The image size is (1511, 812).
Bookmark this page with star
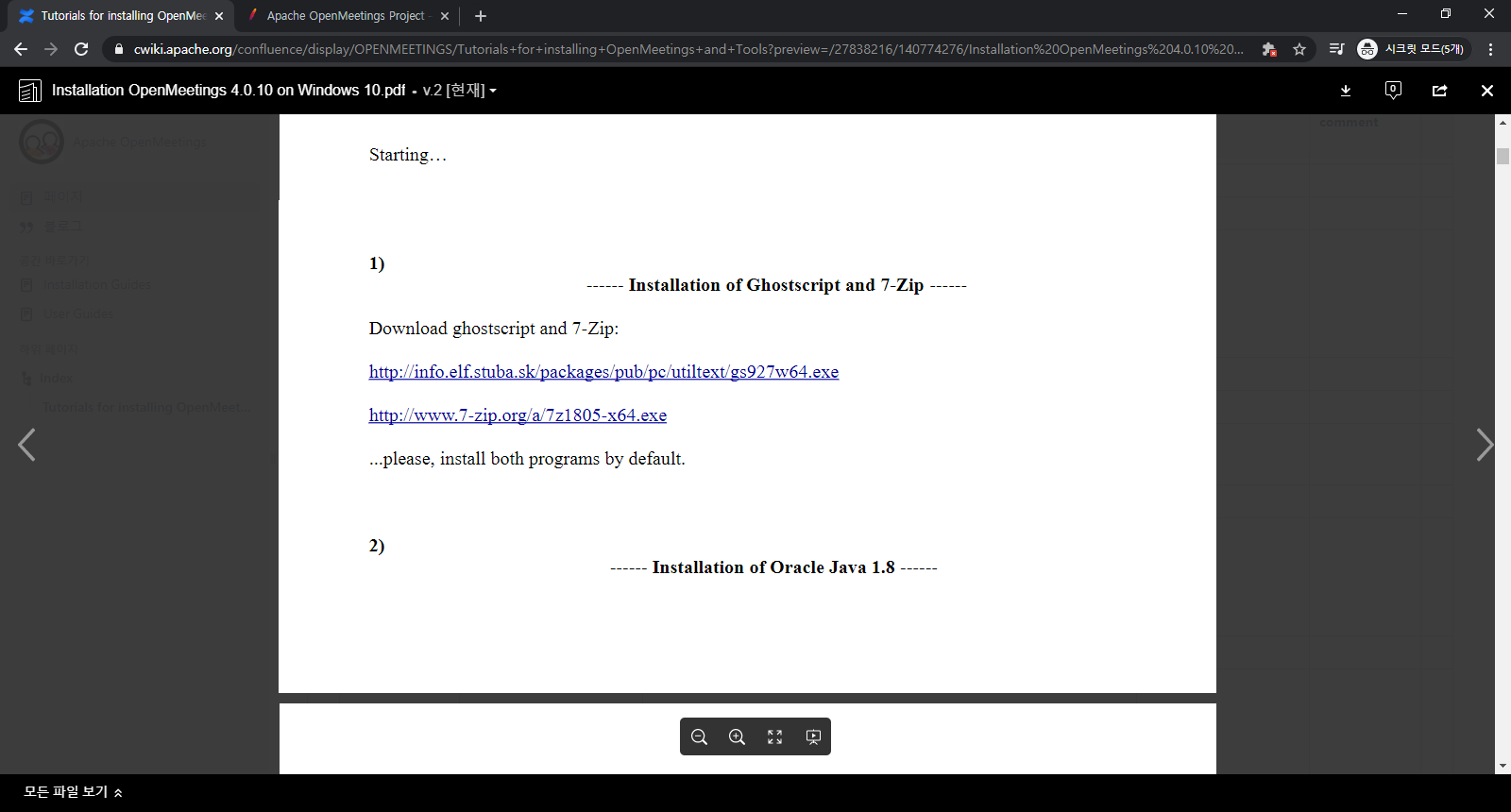click(x=1299, y=49)
